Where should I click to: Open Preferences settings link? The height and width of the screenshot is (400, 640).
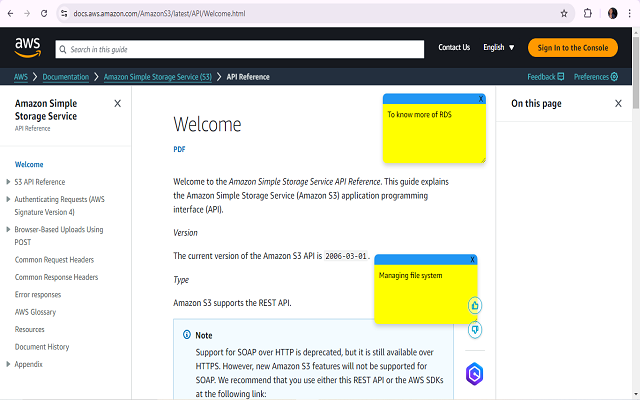[596, 77]
